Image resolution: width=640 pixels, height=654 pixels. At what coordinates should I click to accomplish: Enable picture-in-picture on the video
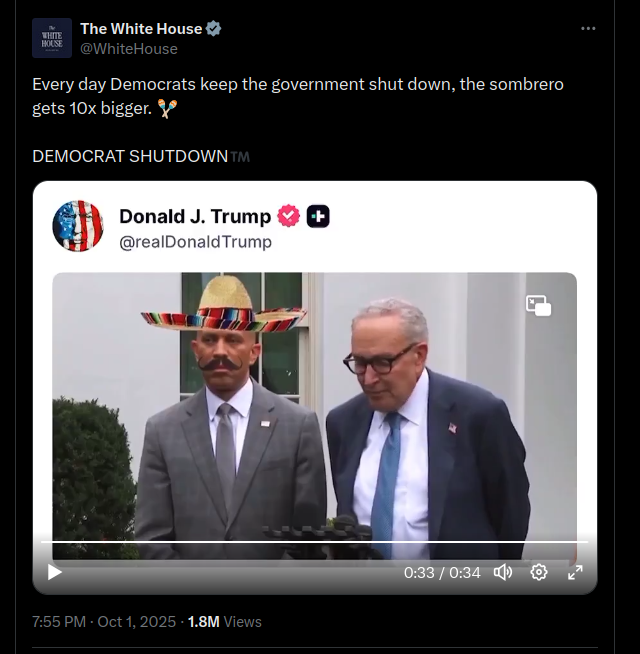tap(539, 305)
